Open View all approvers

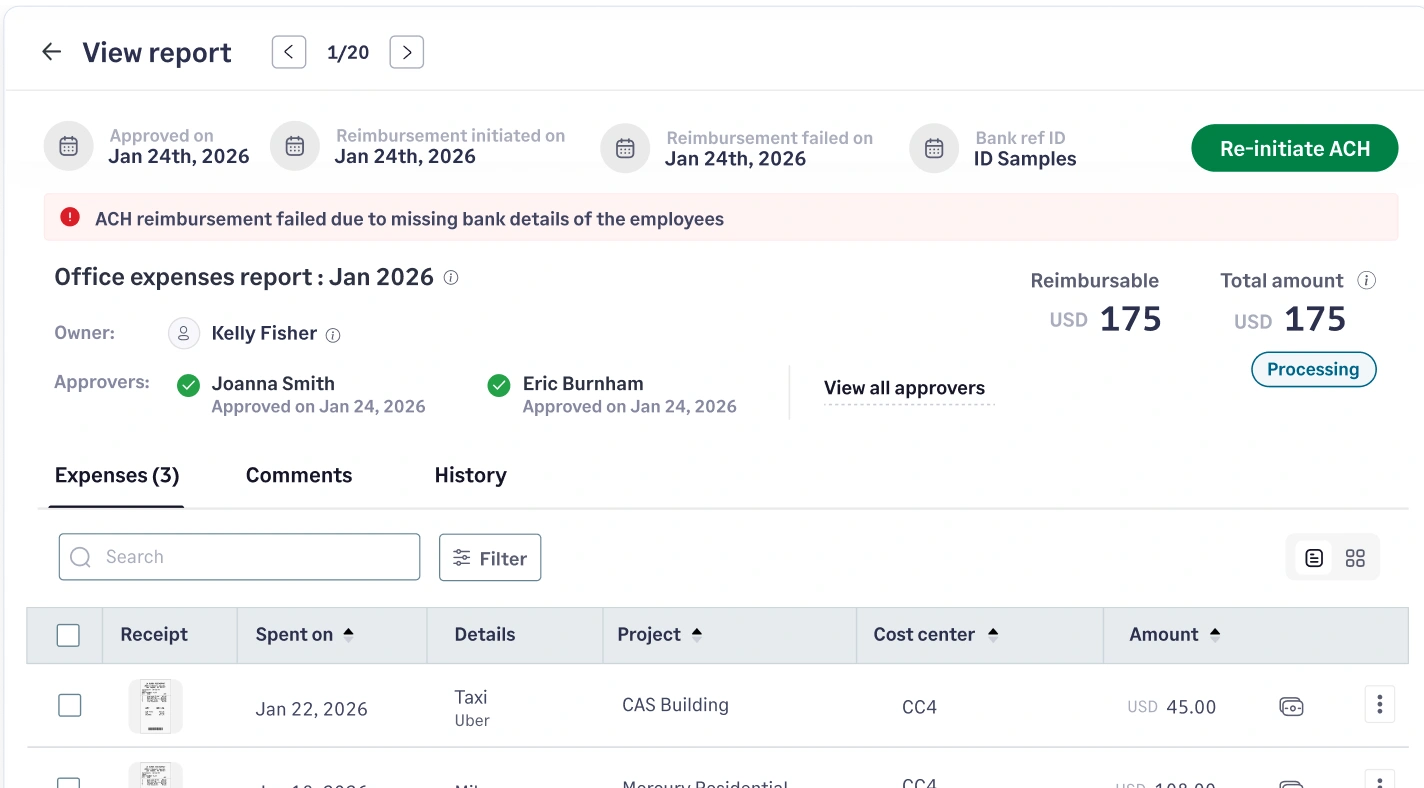point(905,388)
